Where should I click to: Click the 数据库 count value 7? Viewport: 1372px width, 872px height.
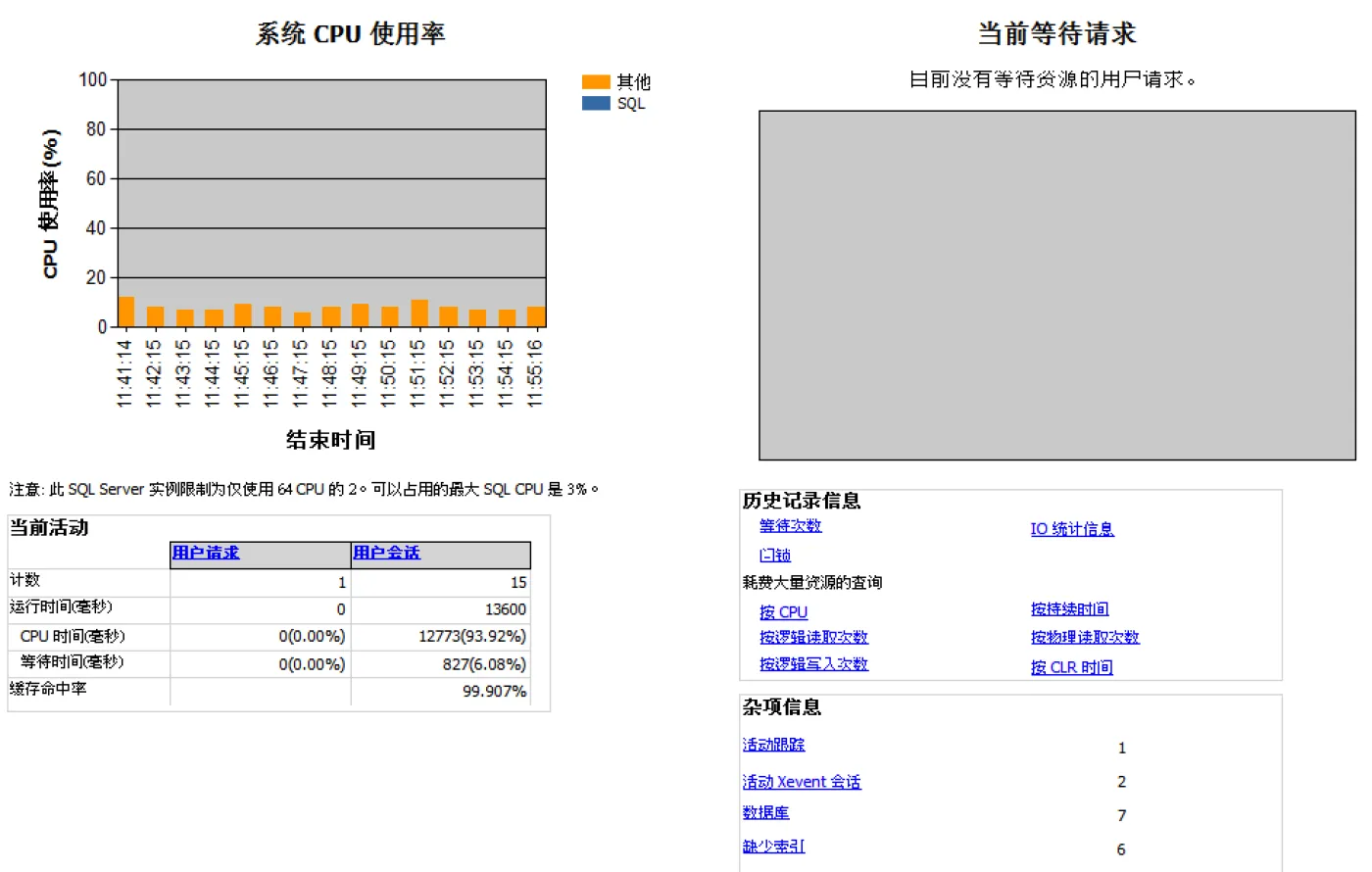pos(1122,815)
